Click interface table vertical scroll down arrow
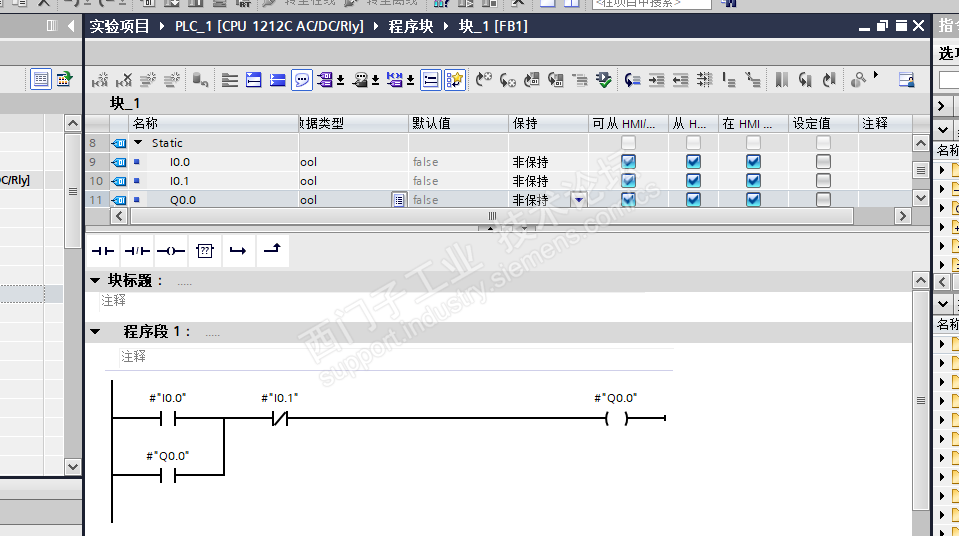Viewport: 959px width, 536px height. [x=920, y=198]
